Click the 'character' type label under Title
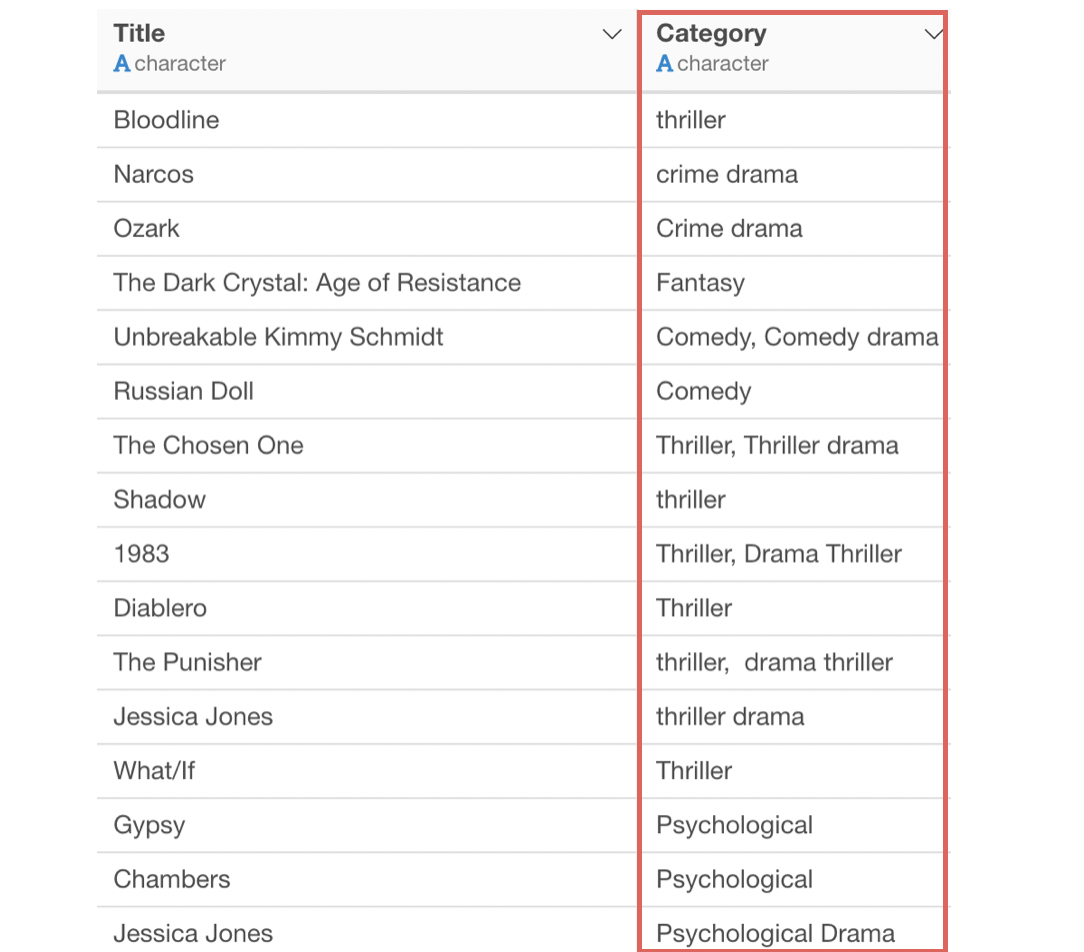The height and width of the screenshot is (952, 1084). coord(180,64)
